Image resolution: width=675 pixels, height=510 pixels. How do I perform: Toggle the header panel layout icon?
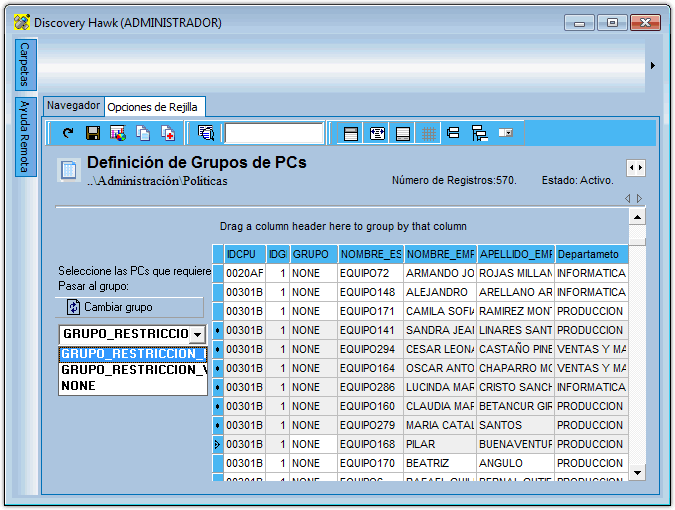point(351,133)
